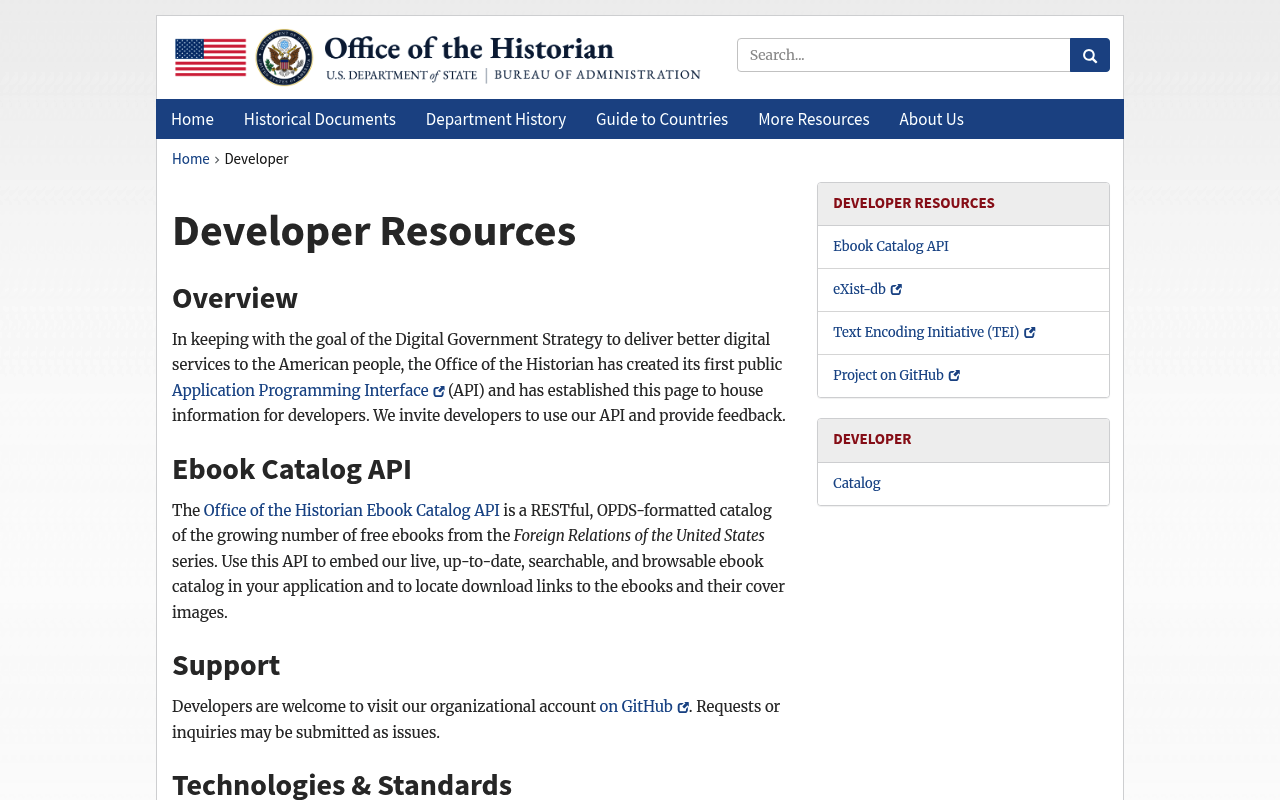Viewport: 1280px width, 800px height.
Task: Click the Department of State seal
Action: [284, 57]
